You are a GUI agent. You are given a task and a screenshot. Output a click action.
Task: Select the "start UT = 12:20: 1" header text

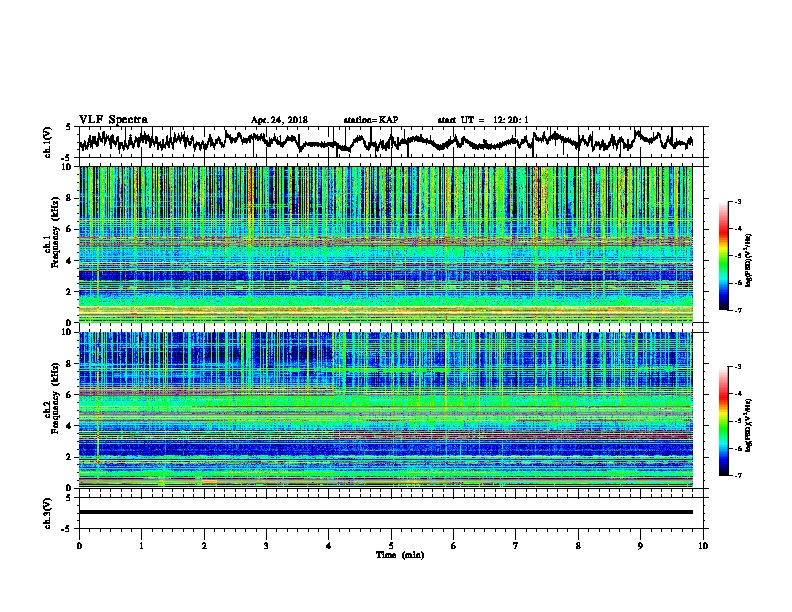click(483, 120)
